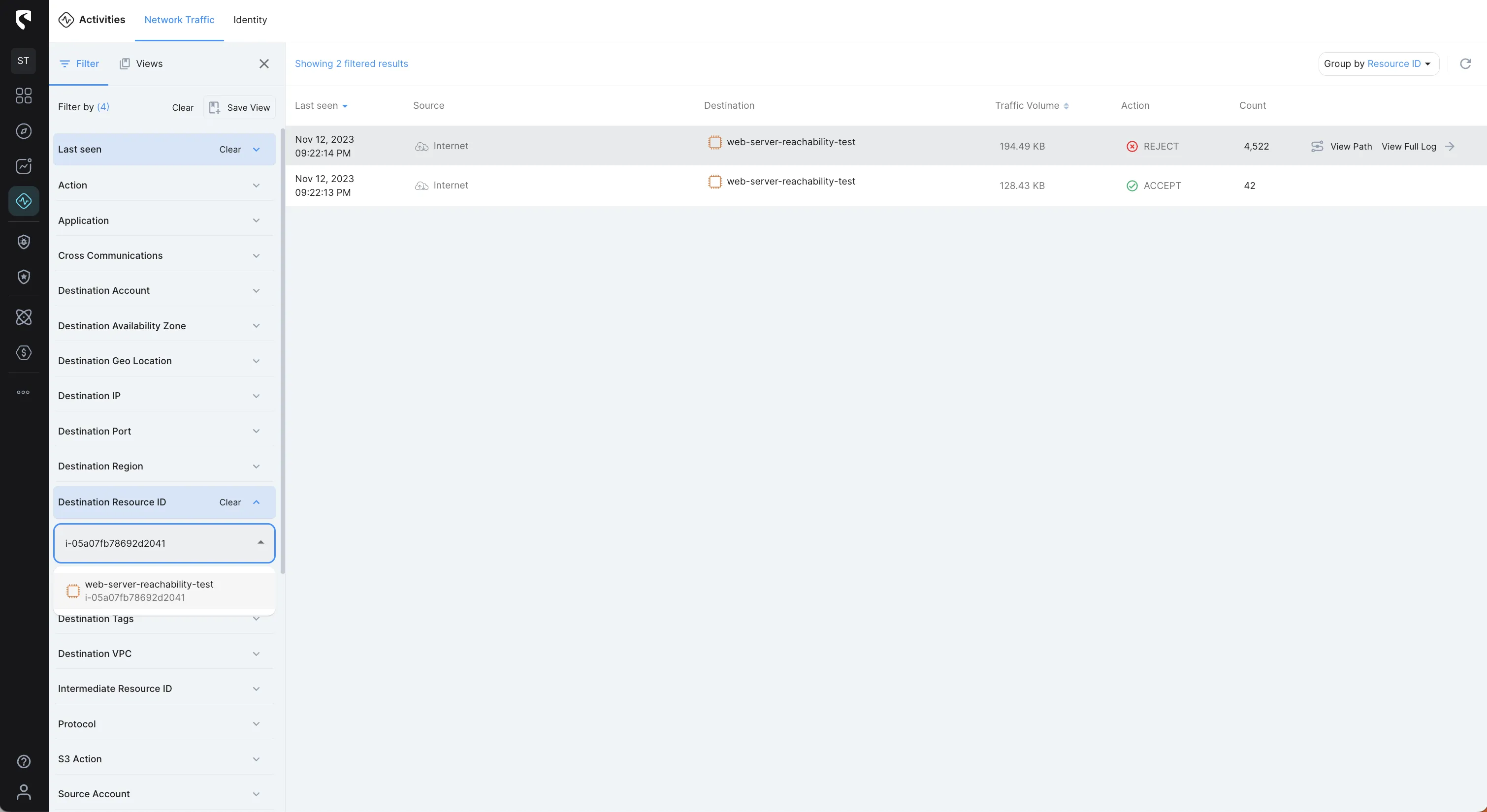Click the three-dots more icon in sidebar
The image size is (1487, 812).
point(23,392)
